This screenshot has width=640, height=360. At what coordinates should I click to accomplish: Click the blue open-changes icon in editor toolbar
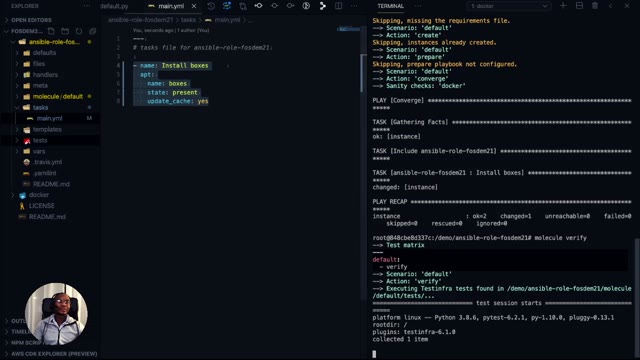227,6
